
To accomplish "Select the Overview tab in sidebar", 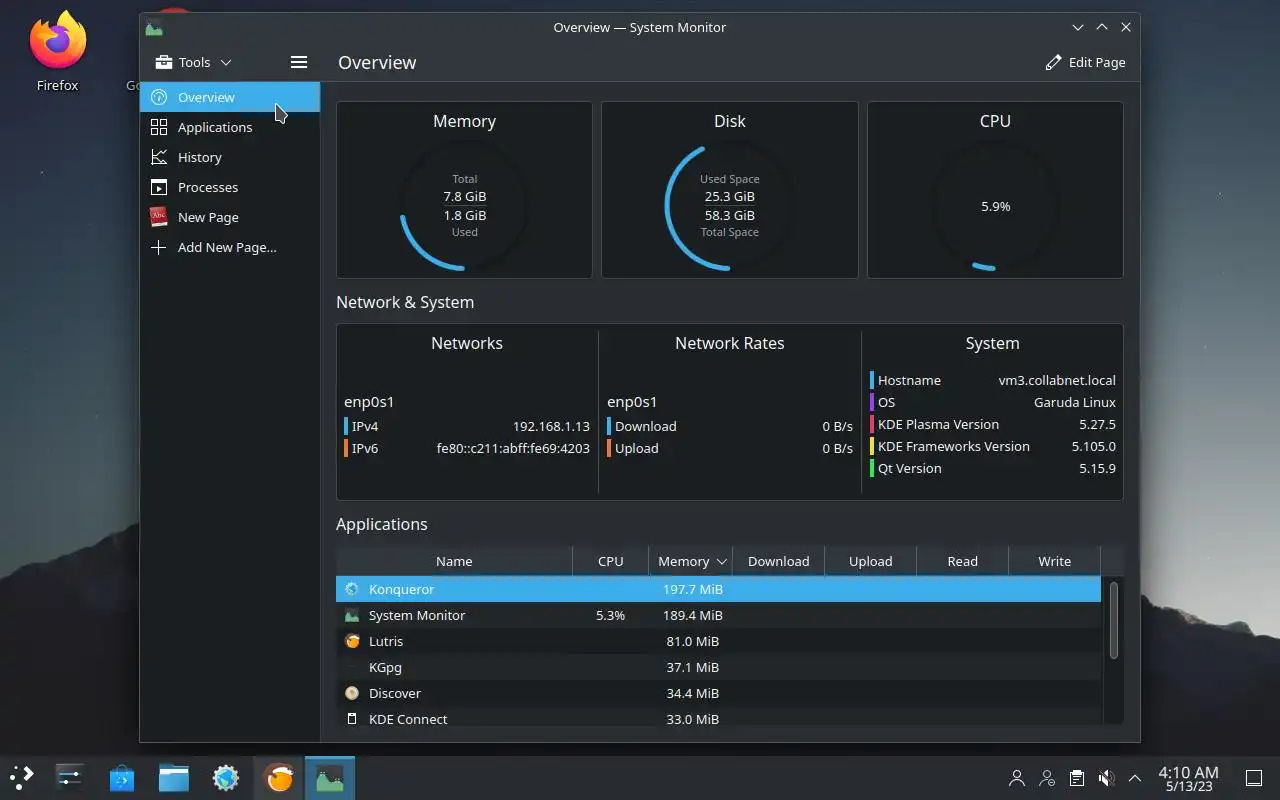I will pyautogui.click(x=229, y=97).
